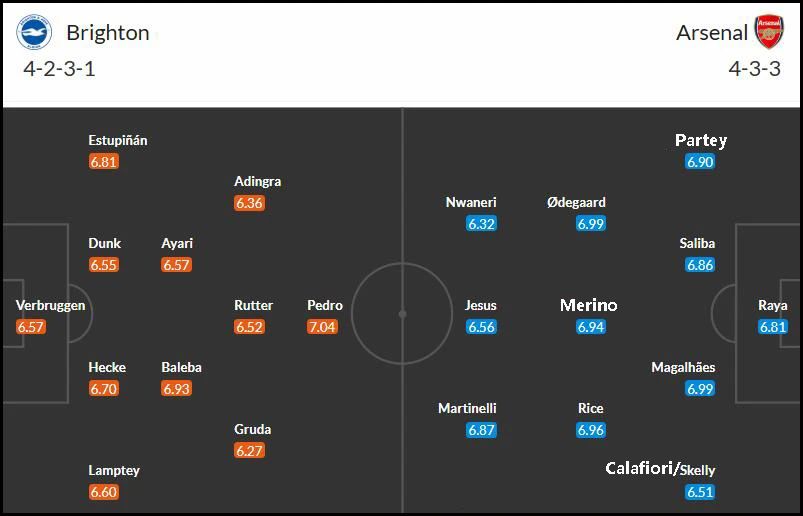
Task: Click the Arsenal club crest icon
Action: (x=769, y=32)
